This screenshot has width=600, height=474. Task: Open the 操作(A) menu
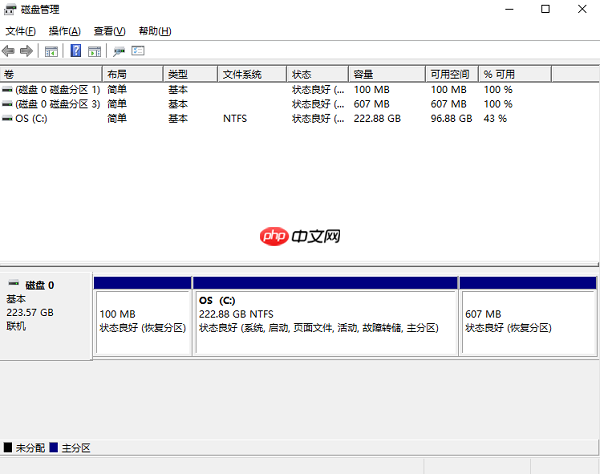(x=65, y=31)
